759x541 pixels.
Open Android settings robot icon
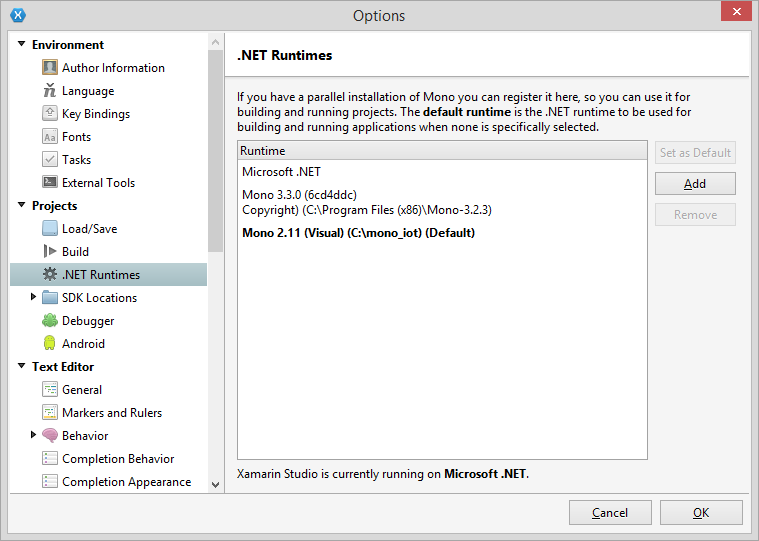pyautogui.click(x=49, y=343)
